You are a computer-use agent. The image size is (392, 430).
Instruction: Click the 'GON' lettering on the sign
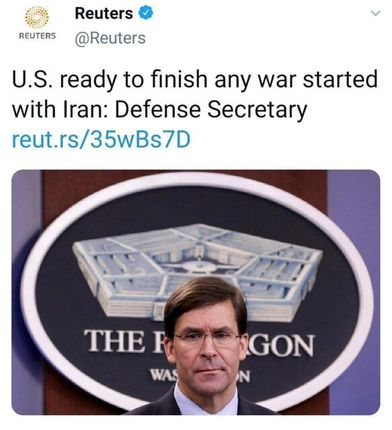coord(281,345)
